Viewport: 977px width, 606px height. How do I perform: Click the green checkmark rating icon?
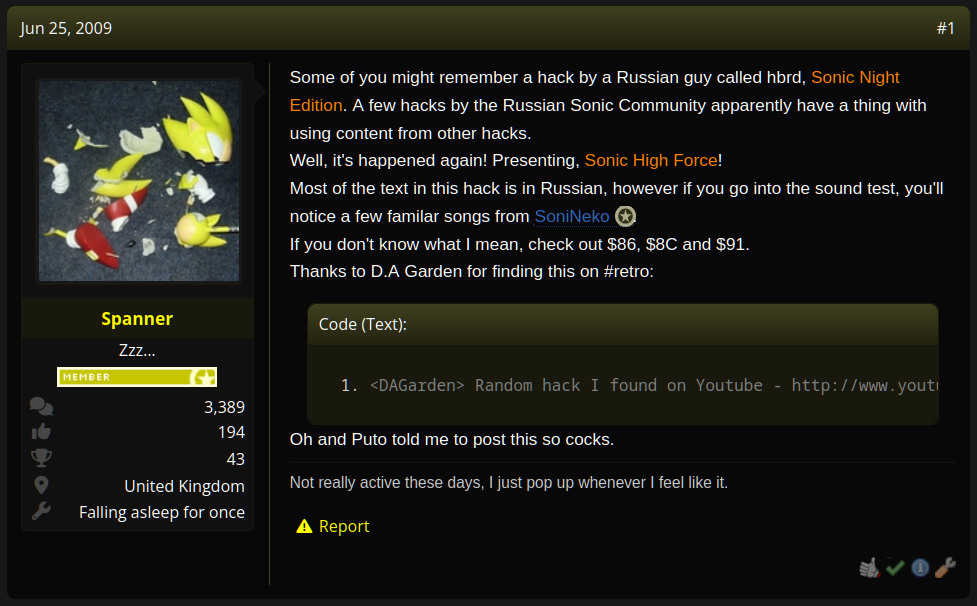(x=895, y=567)
